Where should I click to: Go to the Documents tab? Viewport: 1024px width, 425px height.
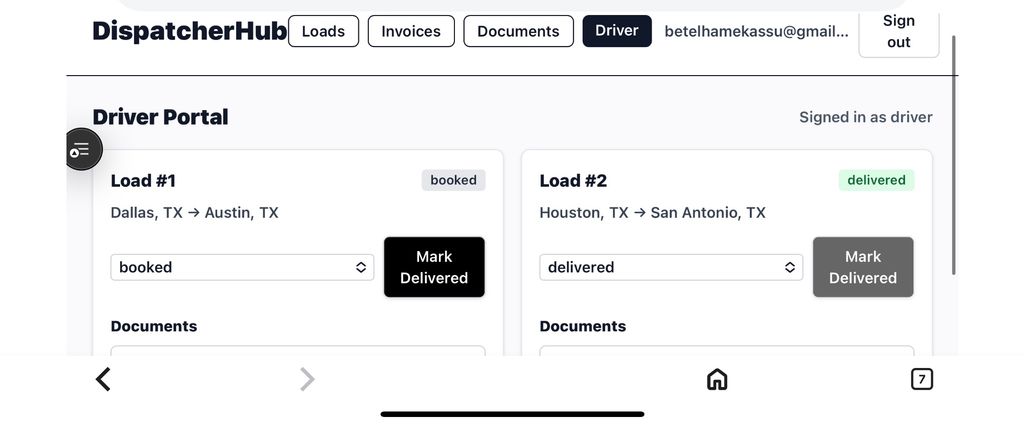tap(518, 31)
